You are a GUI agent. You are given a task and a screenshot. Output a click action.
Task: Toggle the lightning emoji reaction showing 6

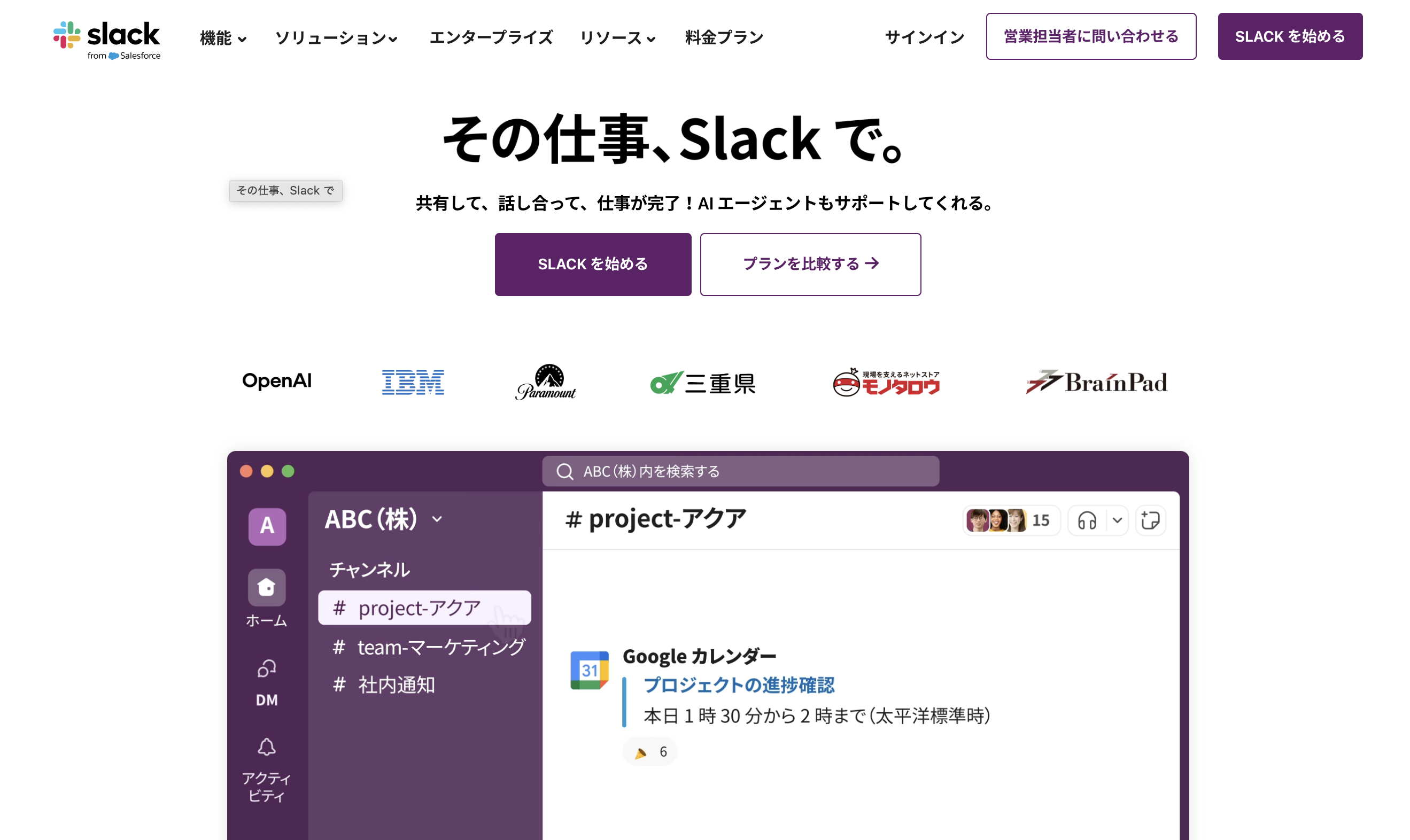(649, 752)
